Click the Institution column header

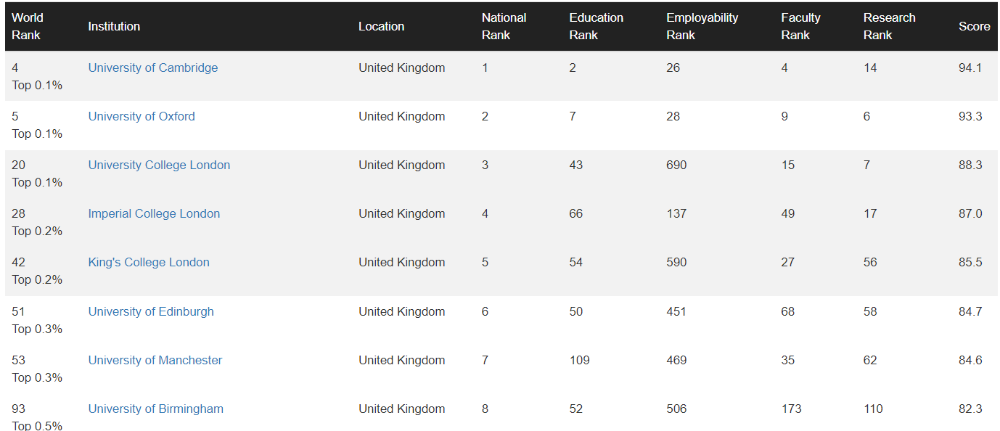[x=114, y=26]
